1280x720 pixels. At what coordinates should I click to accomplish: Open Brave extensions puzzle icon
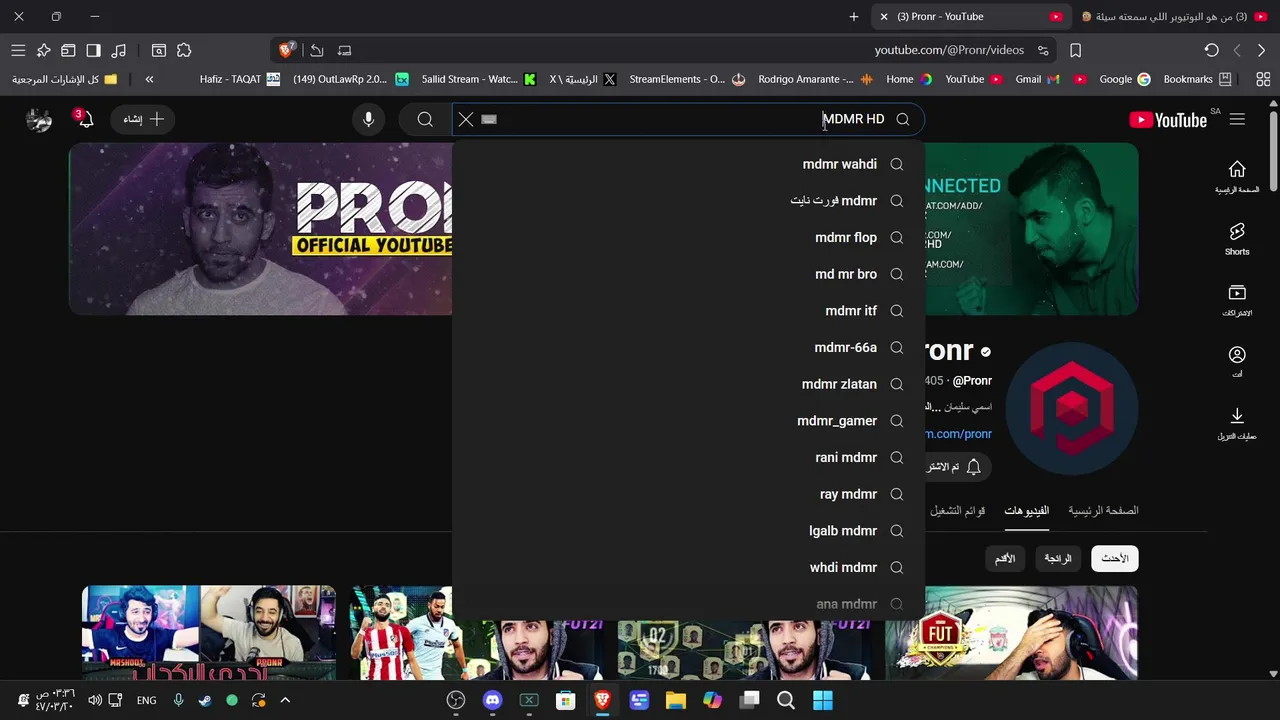(184, 50)
